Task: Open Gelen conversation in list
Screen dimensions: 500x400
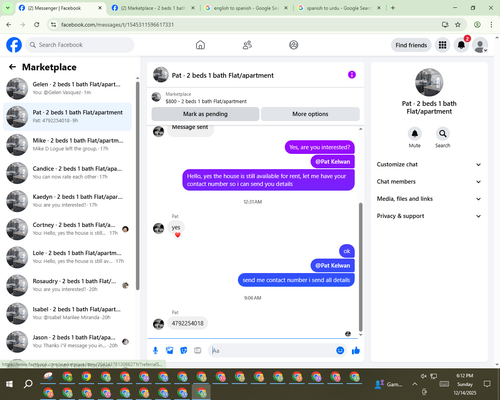Action: click(x=68, y=88)
